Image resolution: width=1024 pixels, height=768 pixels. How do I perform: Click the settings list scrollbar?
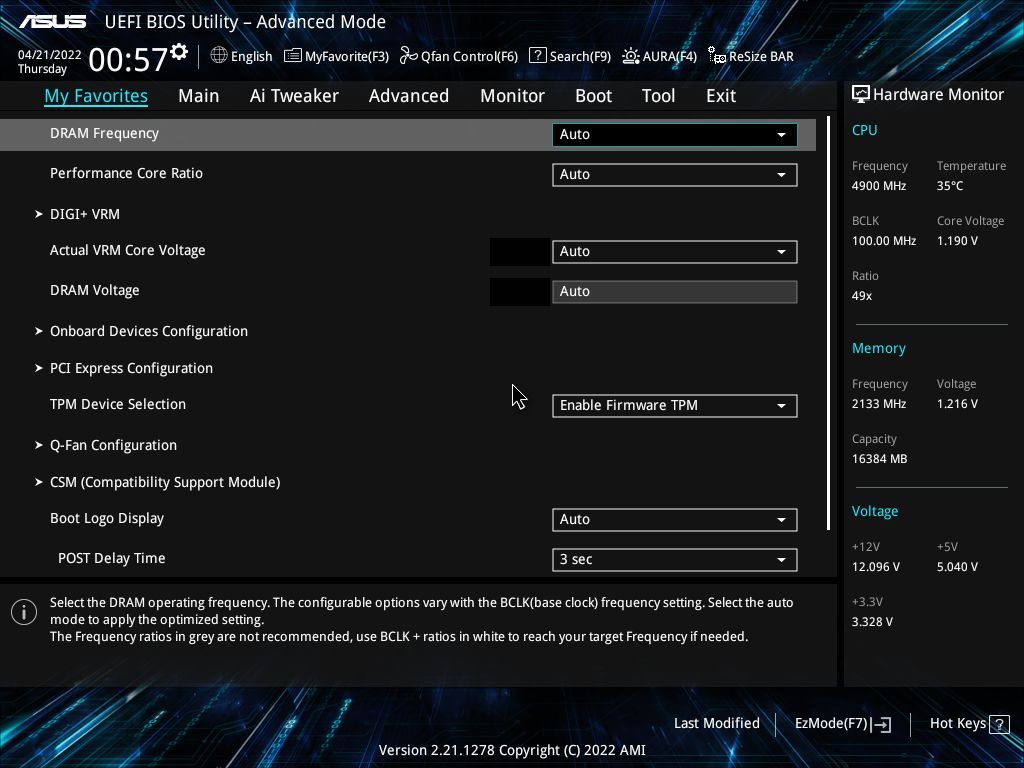tap(828, 323)
